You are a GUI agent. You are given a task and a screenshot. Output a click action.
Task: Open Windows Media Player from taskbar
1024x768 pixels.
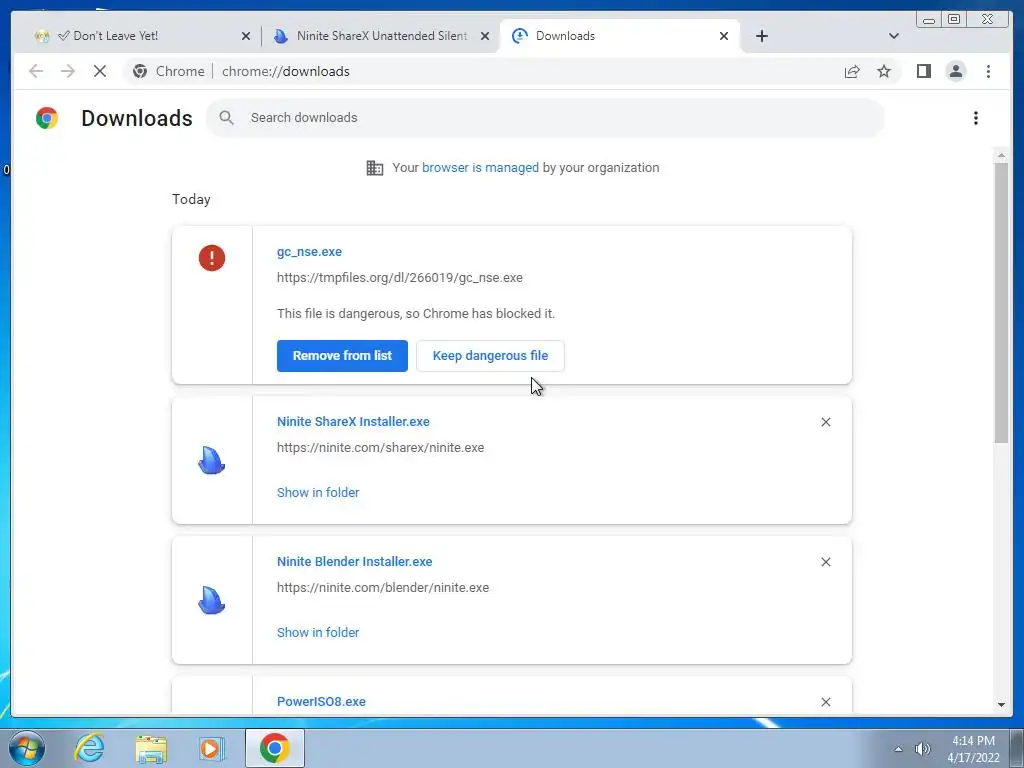click(211, 748)
